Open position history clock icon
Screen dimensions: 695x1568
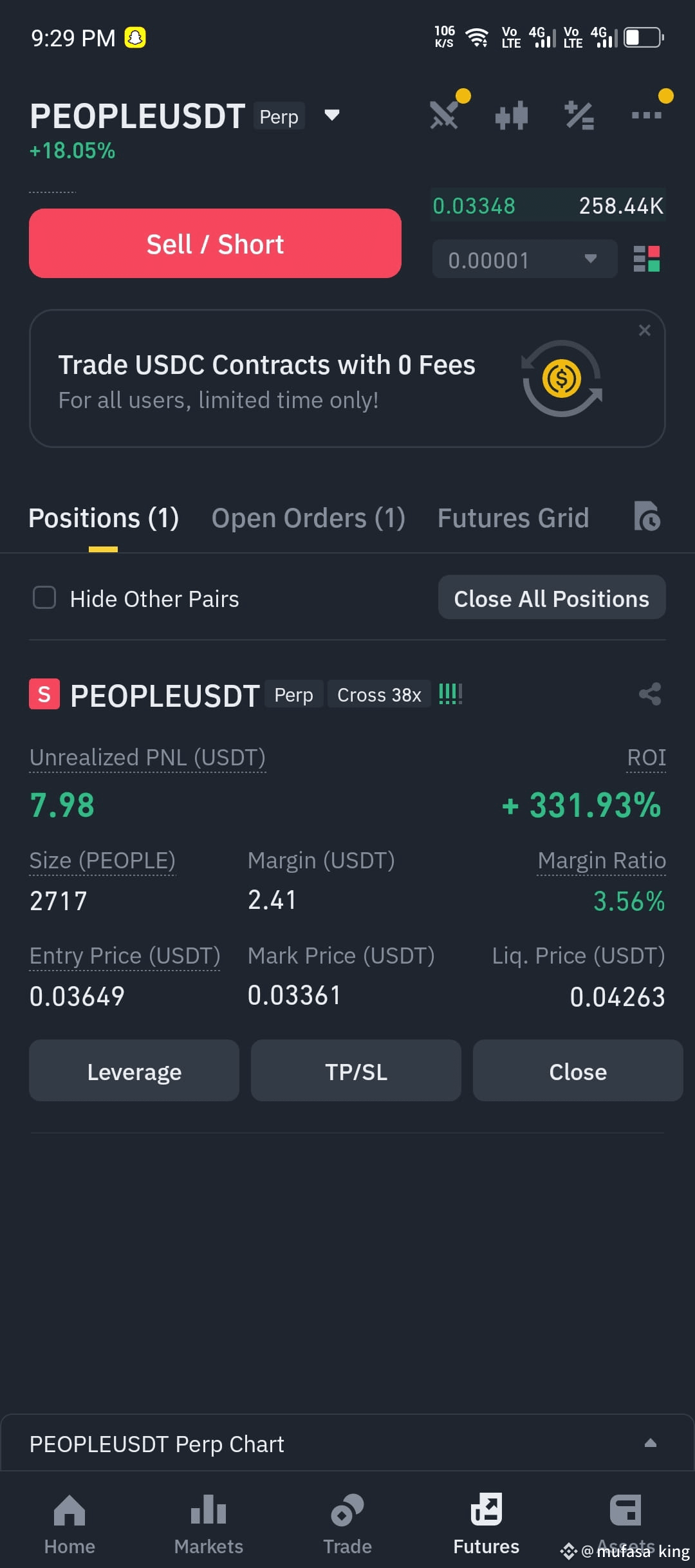[647, 516]
